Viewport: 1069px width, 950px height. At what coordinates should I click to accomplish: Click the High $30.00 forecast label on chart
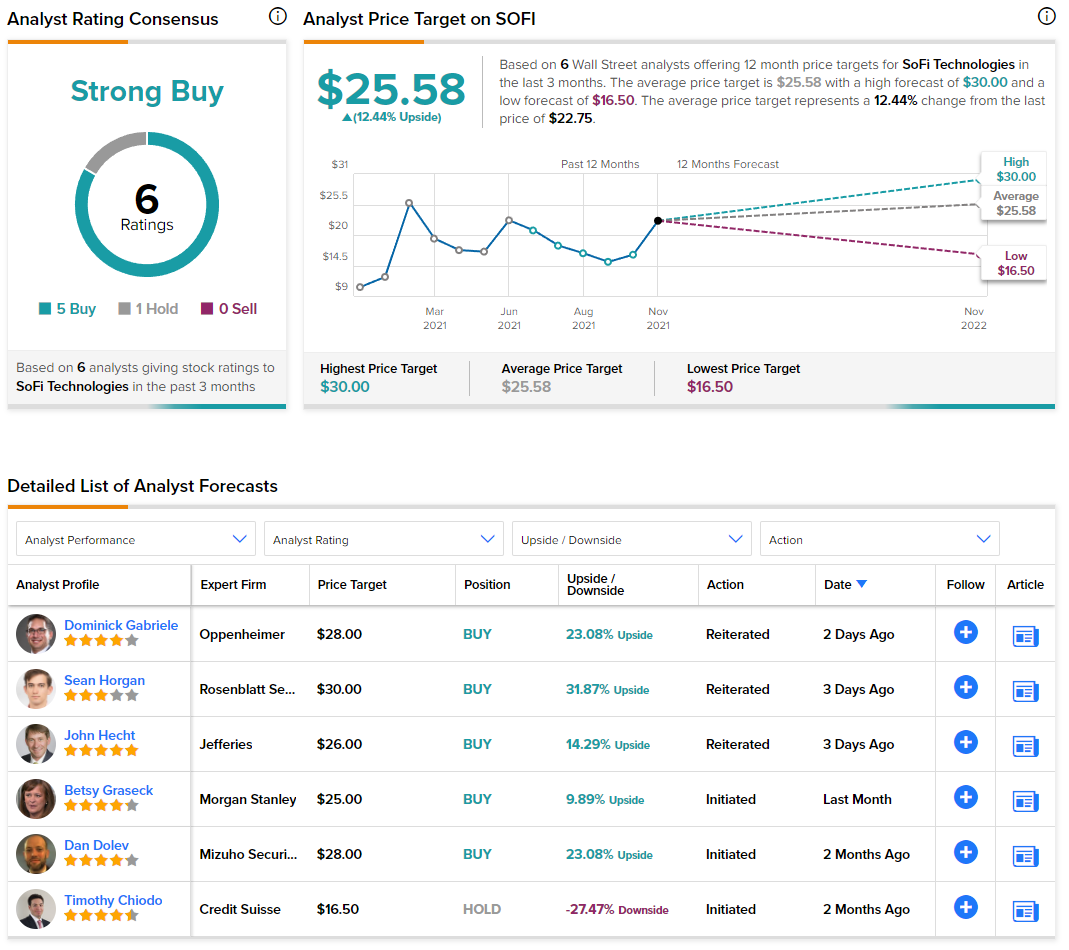[1015, 169]
